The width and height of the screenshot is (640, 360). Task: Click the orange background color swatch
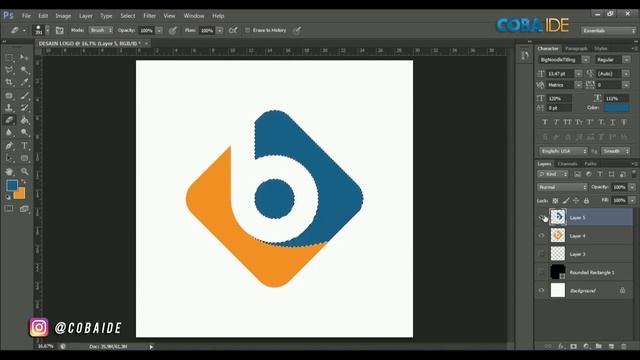[20, 194]
